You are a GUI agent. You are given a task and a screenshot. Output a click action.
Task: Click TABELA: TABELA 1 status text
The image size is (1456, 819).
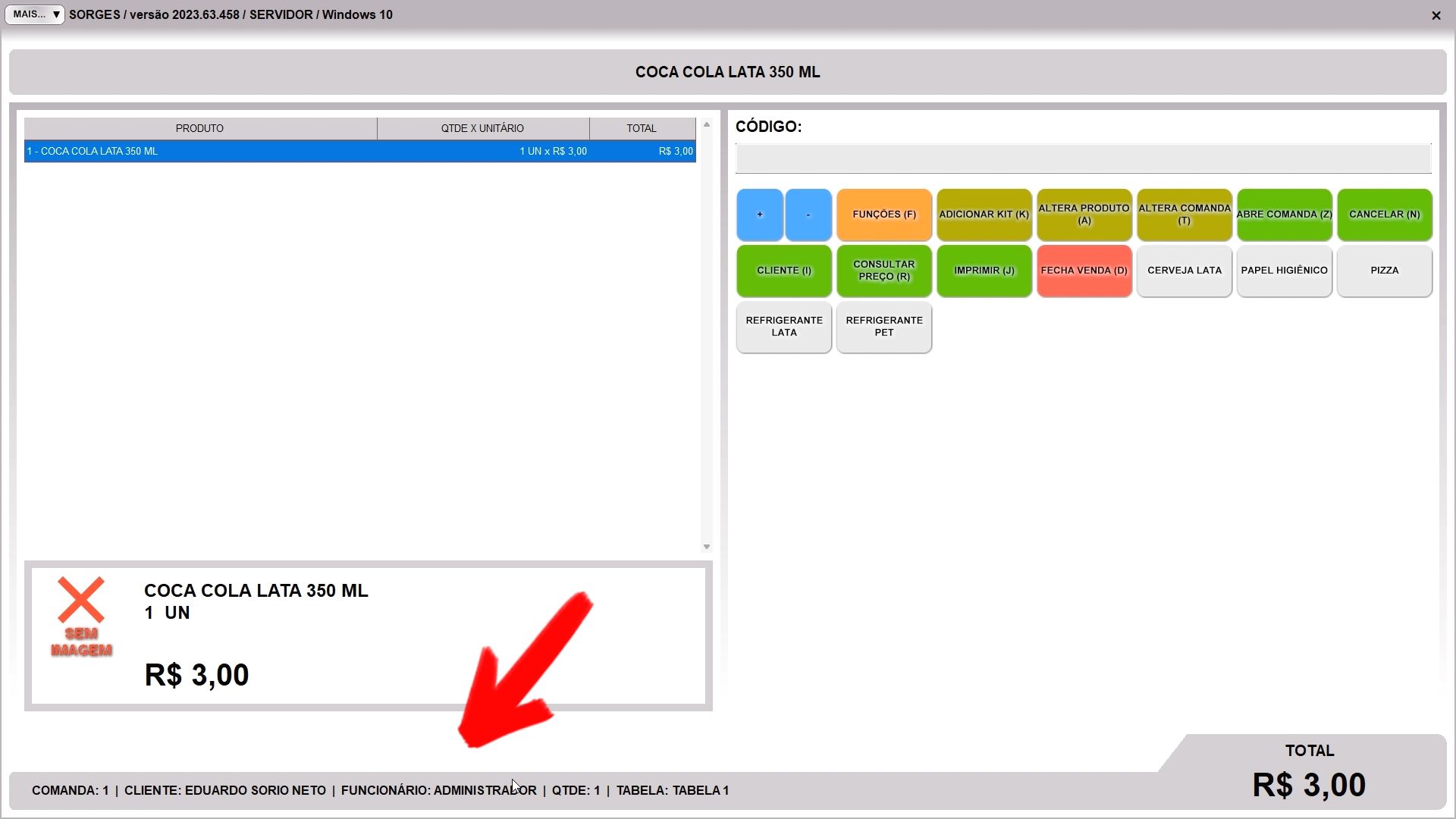click(x=673, y=790)
